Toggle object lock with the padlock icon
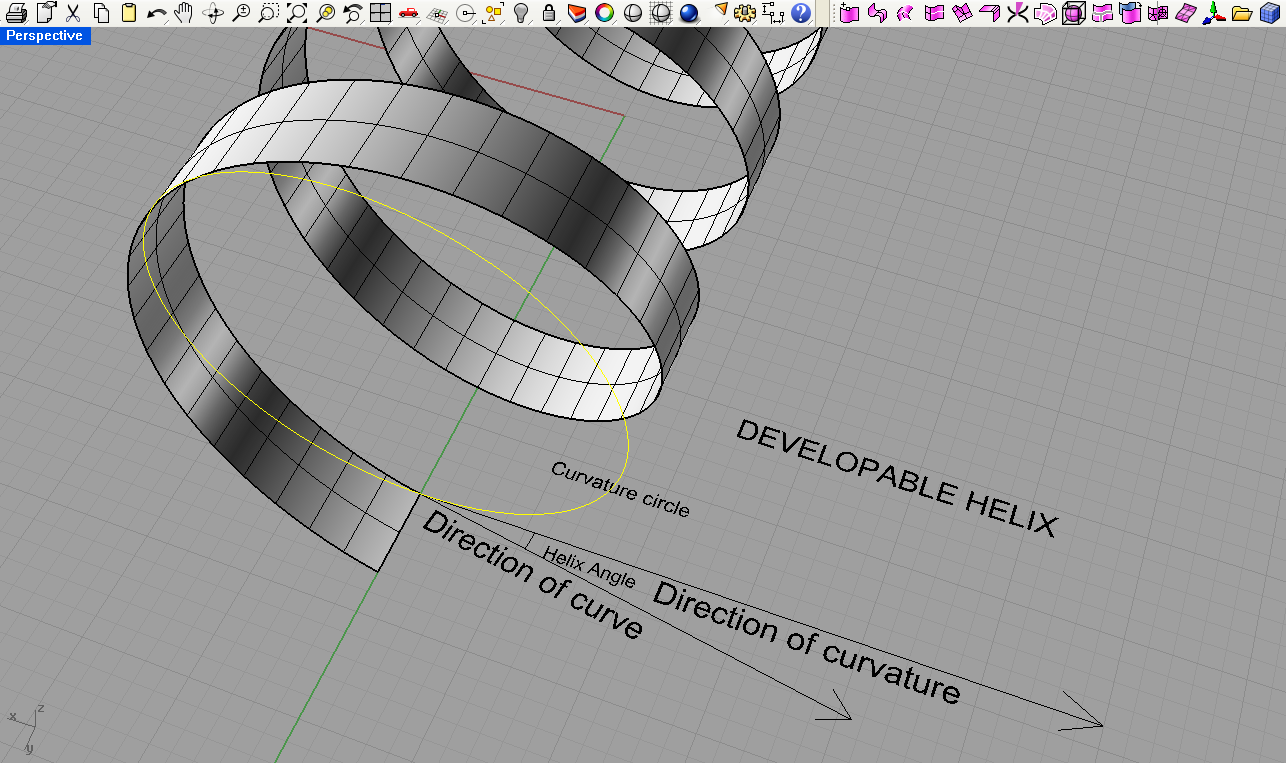 point(548,12)
